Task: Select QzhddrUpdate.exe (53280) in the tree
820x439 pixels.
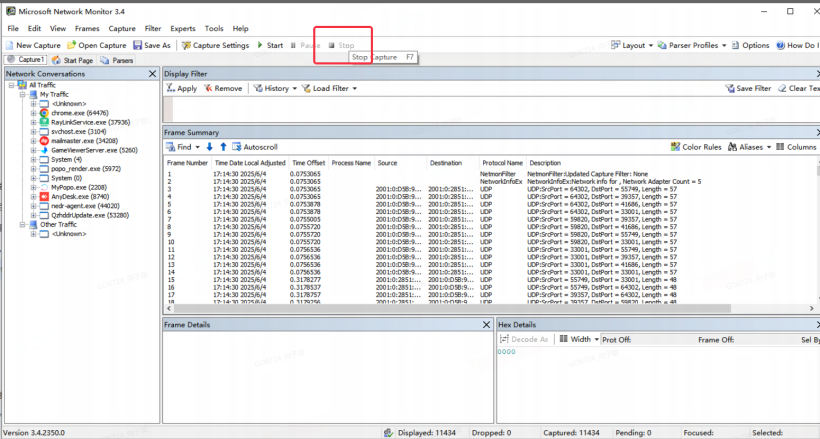Action: pyautogui.click(x=90, y=215)
